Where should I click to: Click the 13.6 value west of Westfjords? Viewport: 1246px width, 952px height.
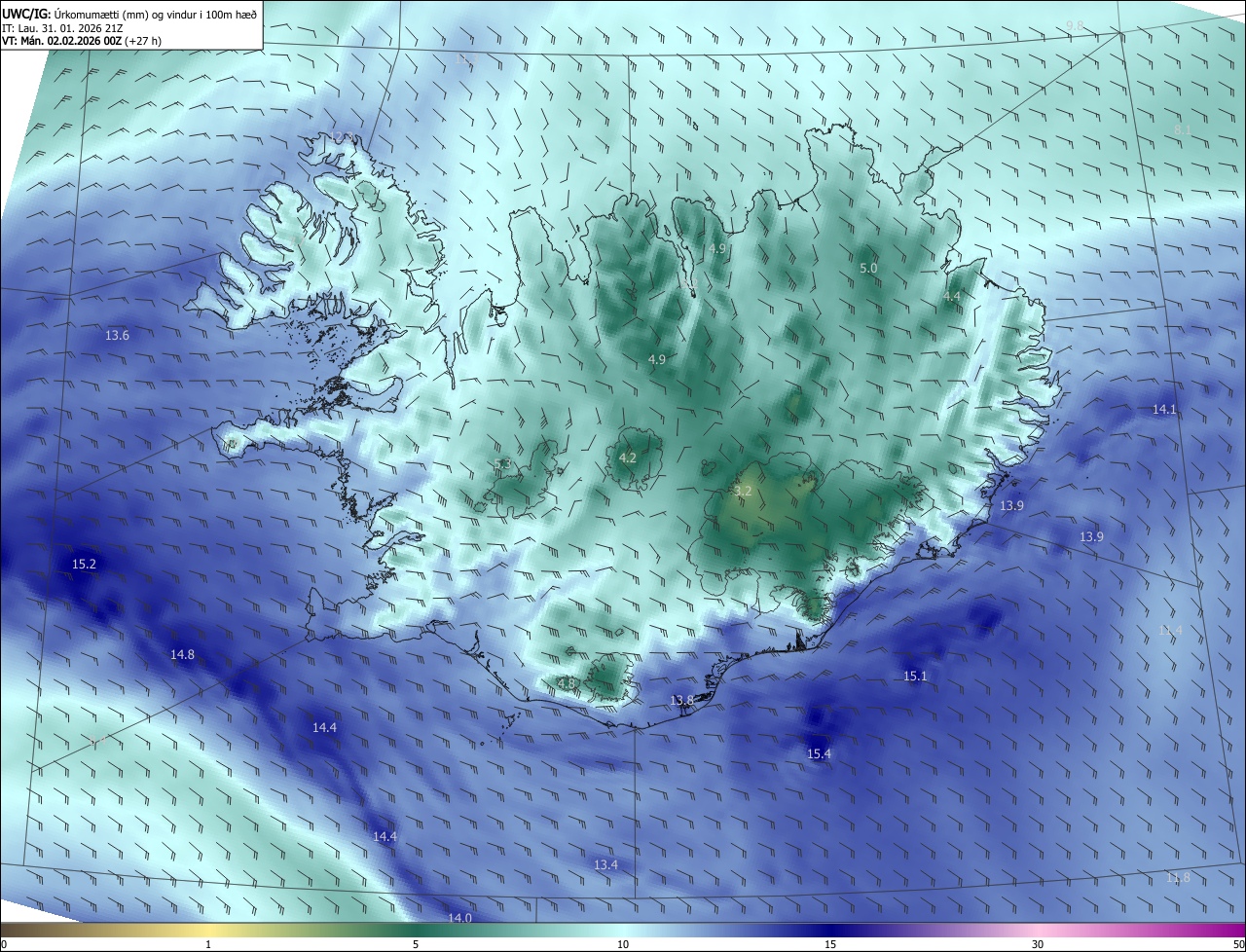coord(117,335)
